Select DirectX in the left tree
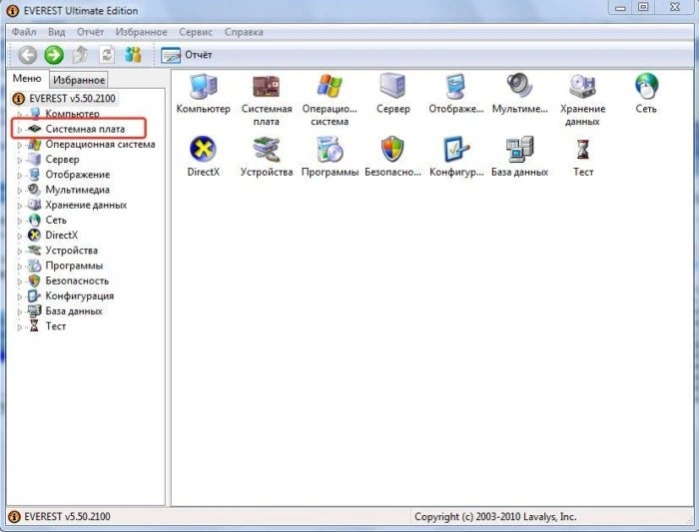 [62, 235]
